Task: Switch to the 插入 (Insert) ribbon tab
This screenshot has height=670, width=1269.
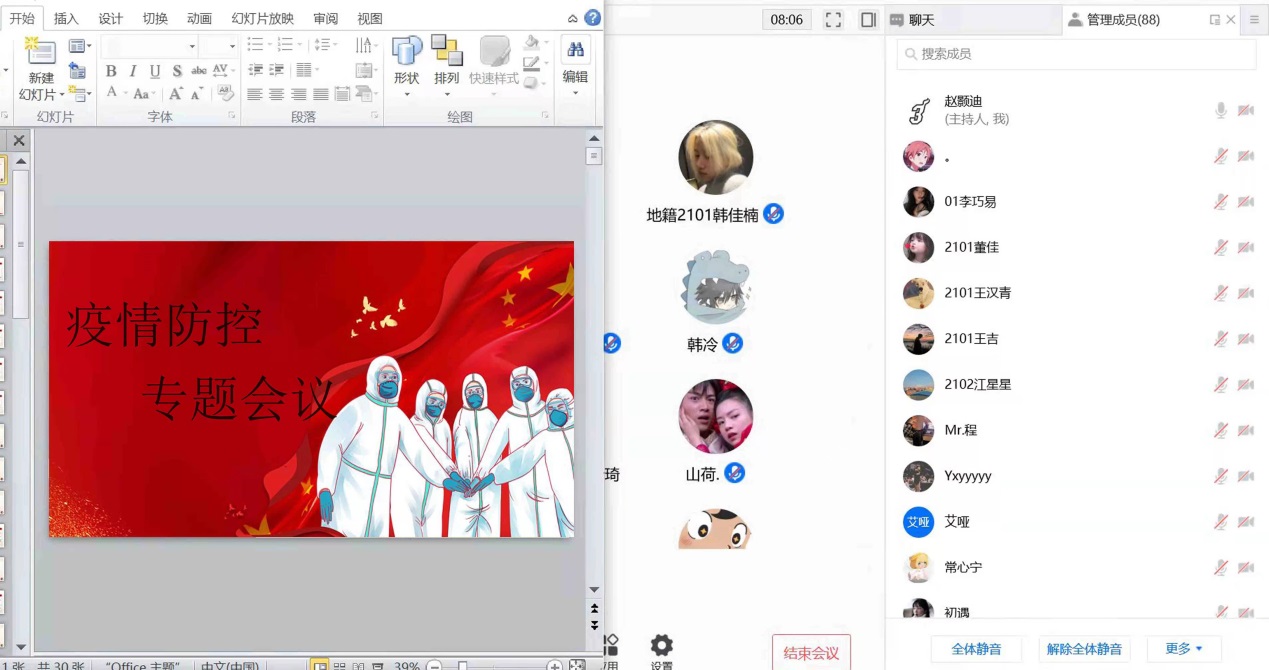Action: click(x=66, y=19)
